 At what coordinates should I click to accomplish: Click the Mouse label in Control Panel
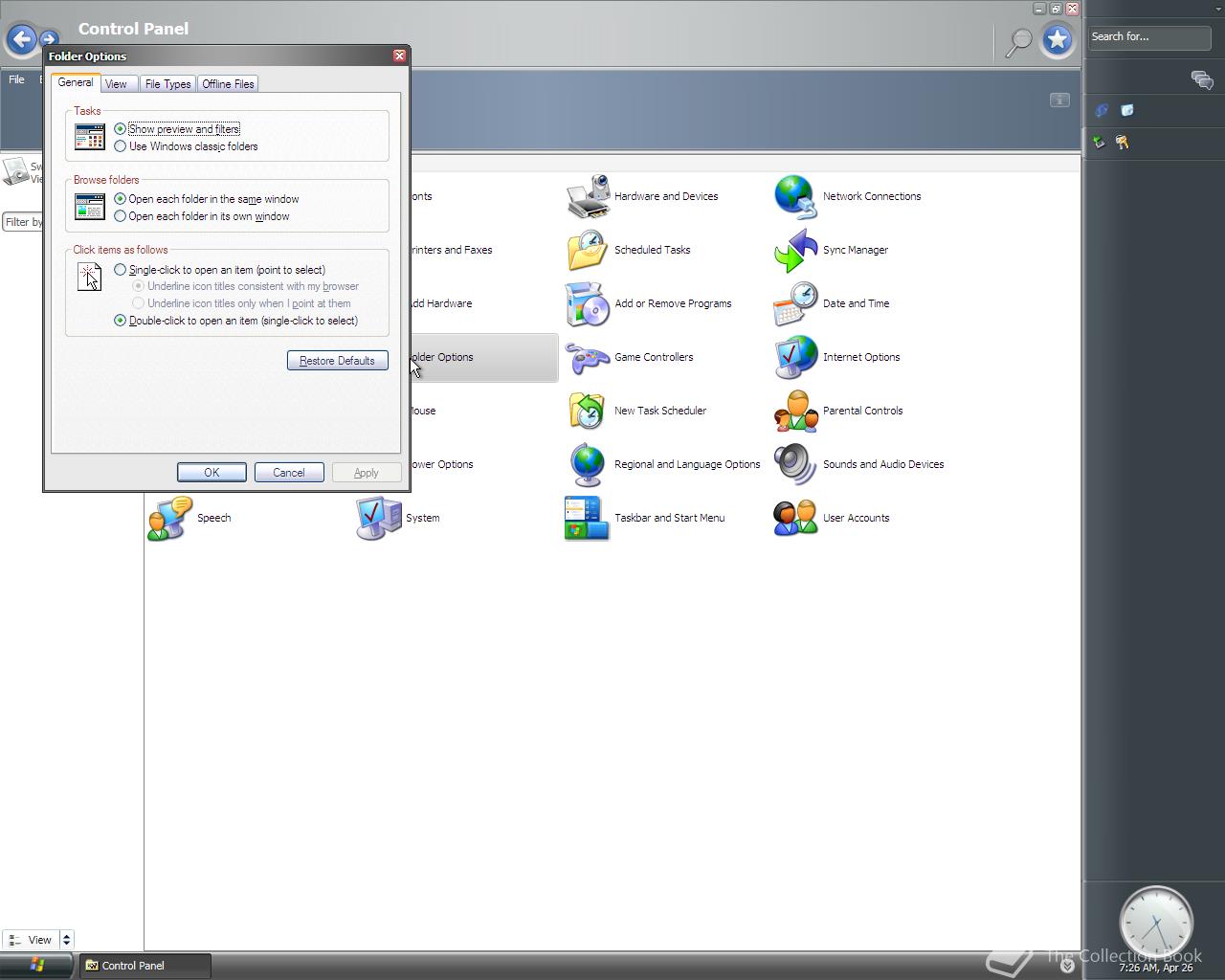[x=422, y=411]
